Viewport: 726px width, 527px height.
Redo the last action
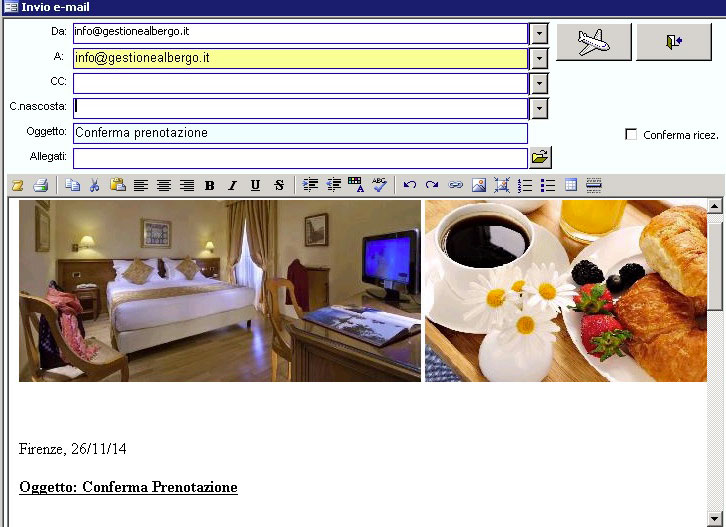(432, 185)
